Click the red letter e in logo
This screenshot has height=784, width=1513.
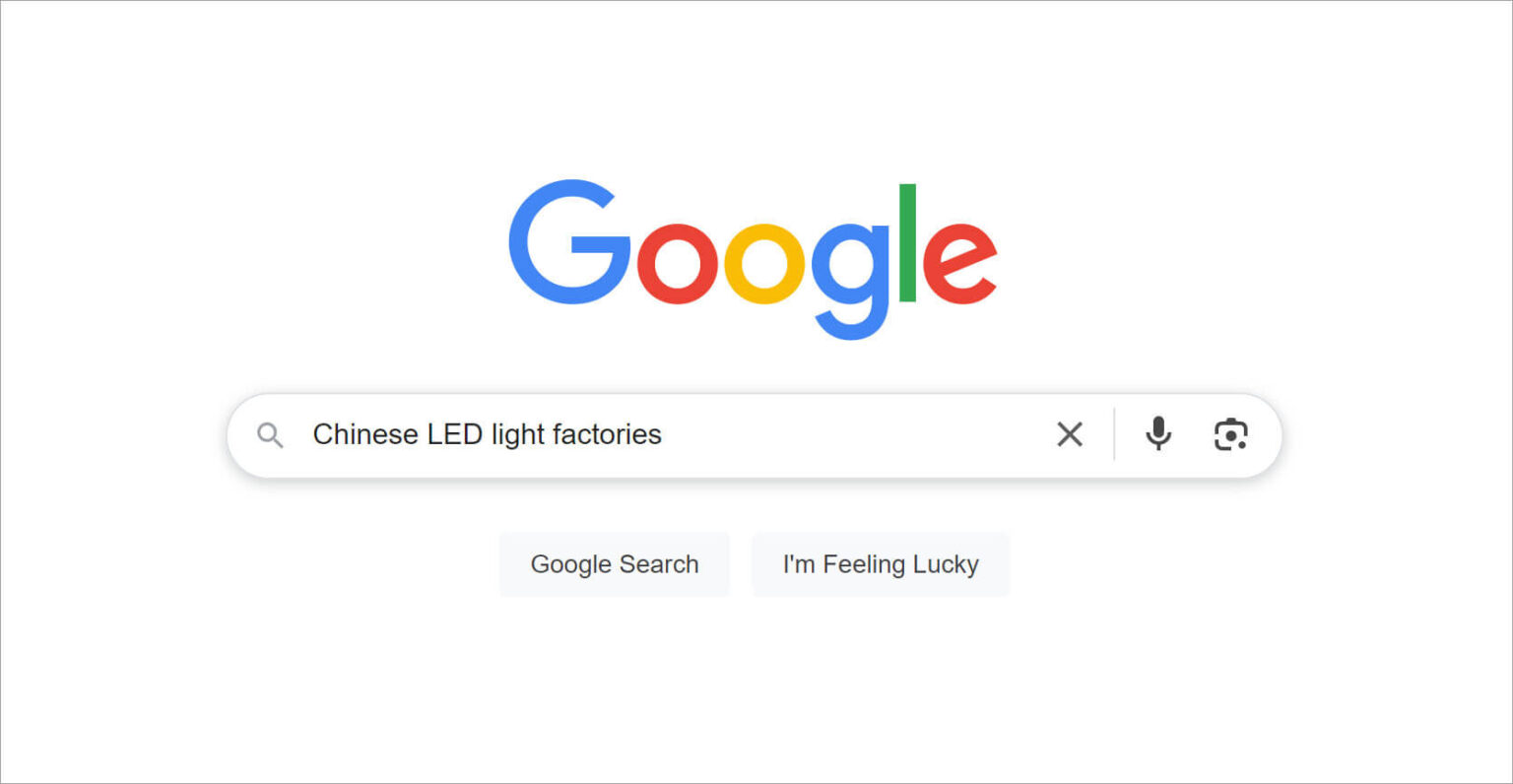960,264
